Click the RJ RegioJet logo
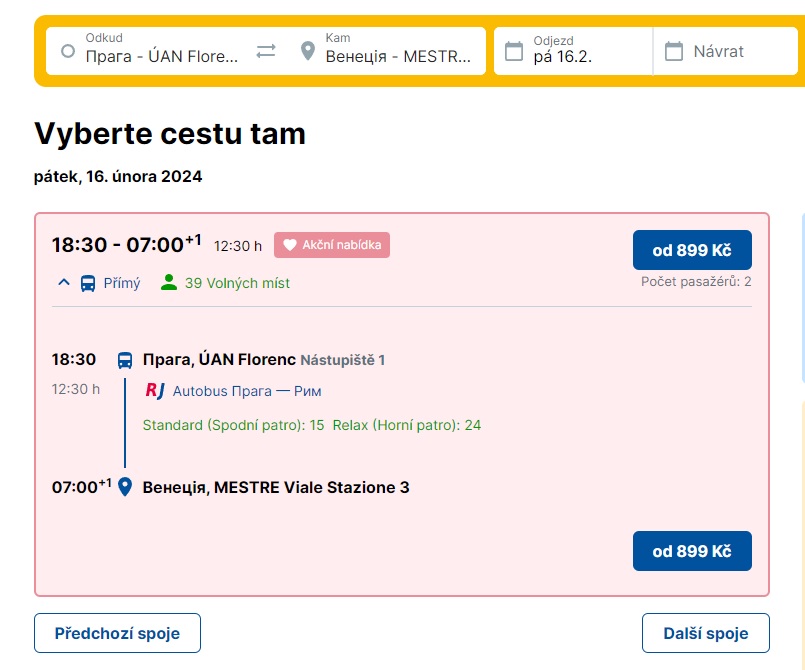Viewport: 805px width, 670px height. pos(155,391)
